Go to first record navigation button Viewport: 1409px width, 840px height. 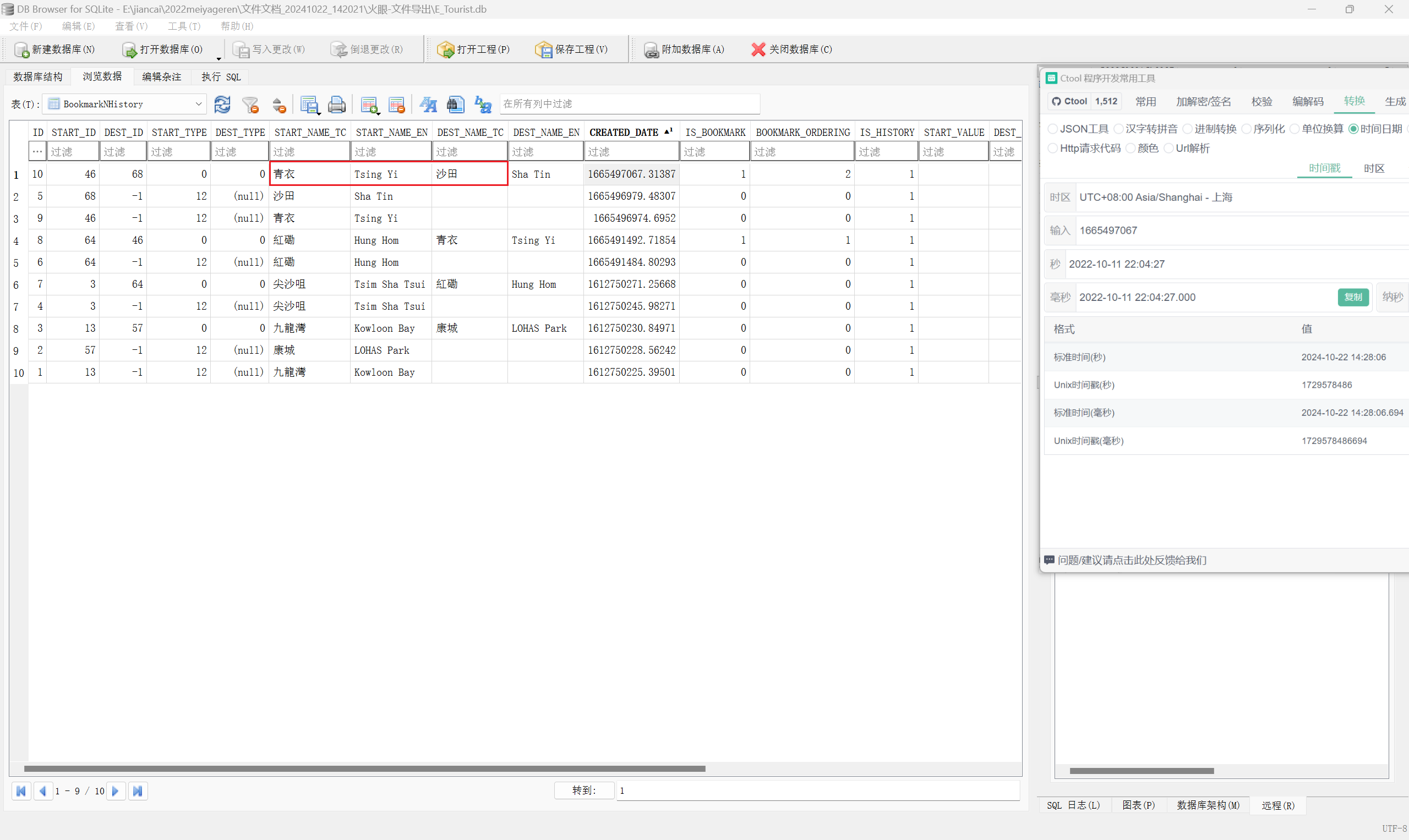pos(21,790)
